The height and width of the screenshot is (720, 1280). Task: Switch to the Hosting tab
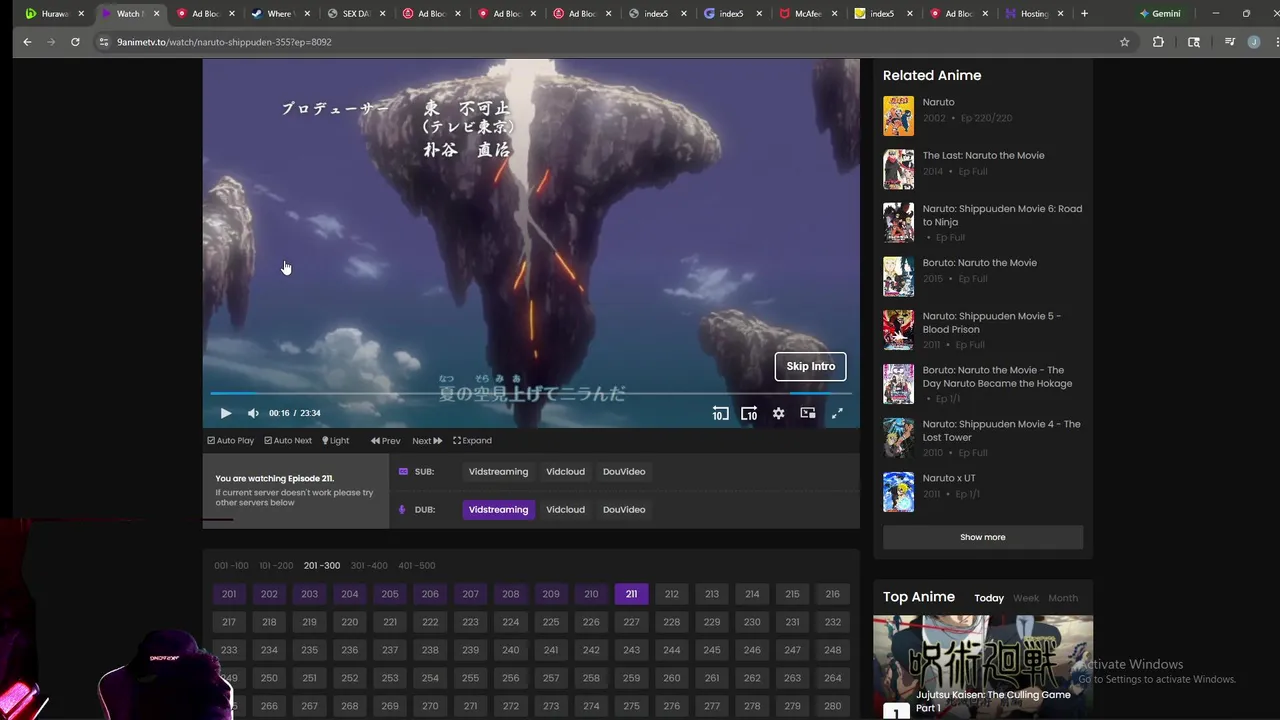coord(1034,14)
